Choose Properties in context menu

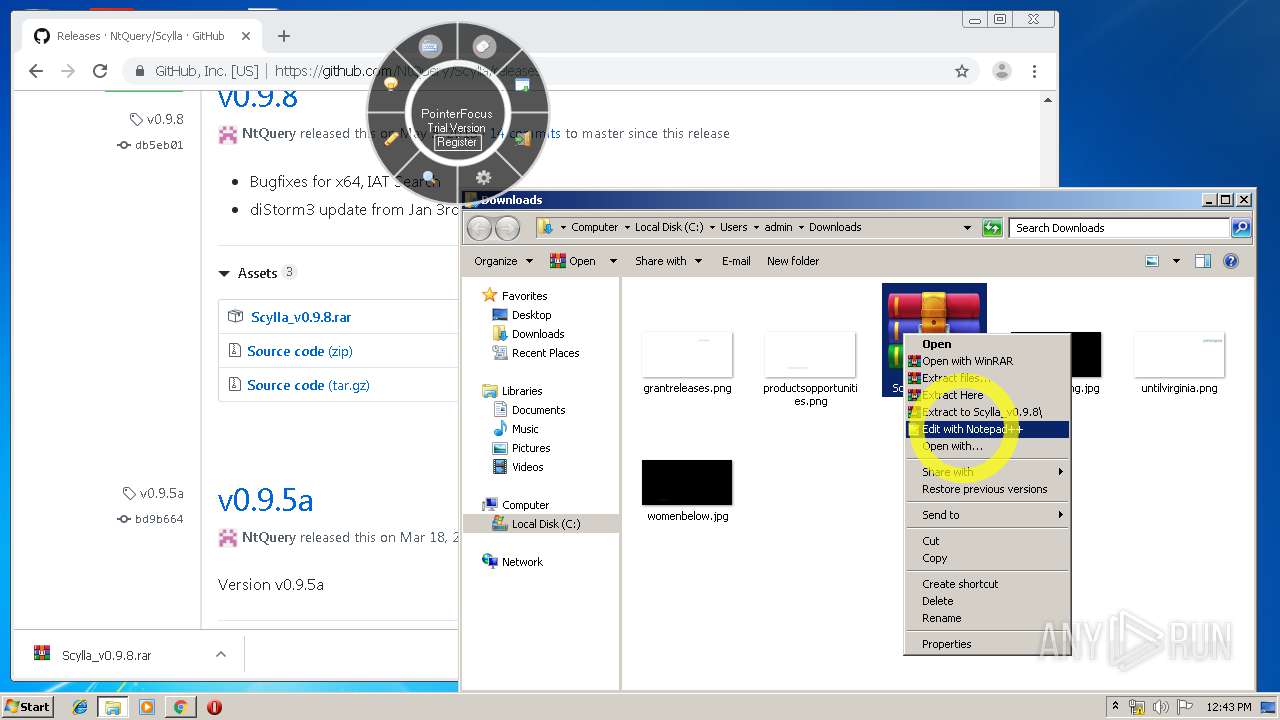987,644
